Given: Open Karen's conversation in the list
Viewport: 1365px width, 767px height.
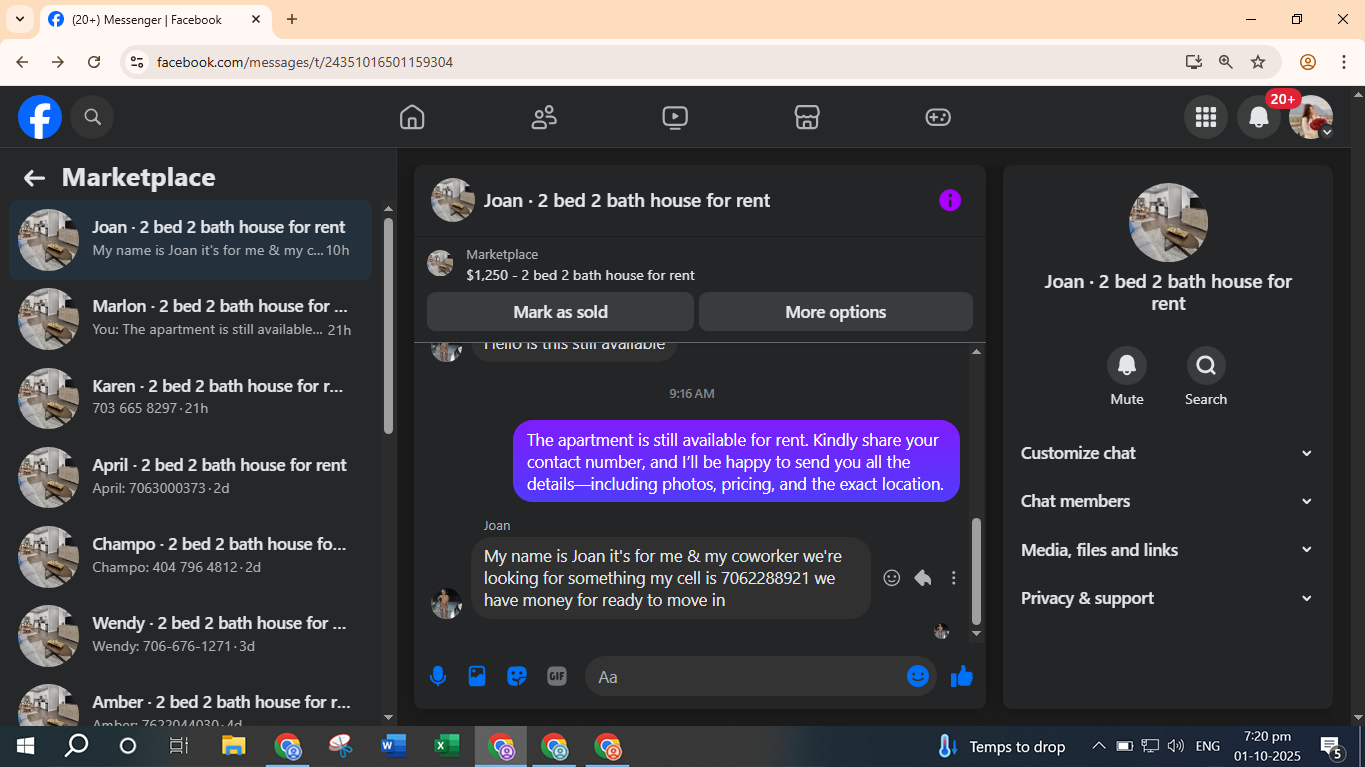Looking at the screenshot, I should 191,398.
